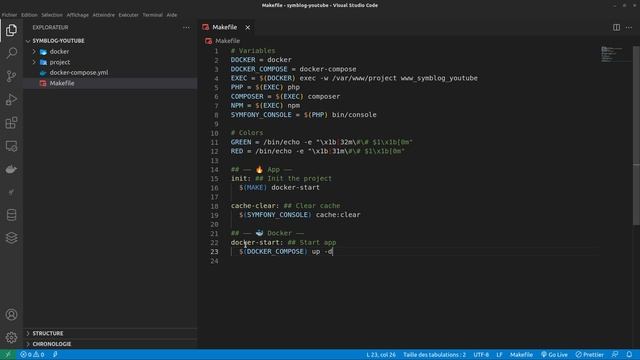The width and height of the screenshot is (640, 360).
Task: Expand the project folder
Action: click(x=110, y=62)
